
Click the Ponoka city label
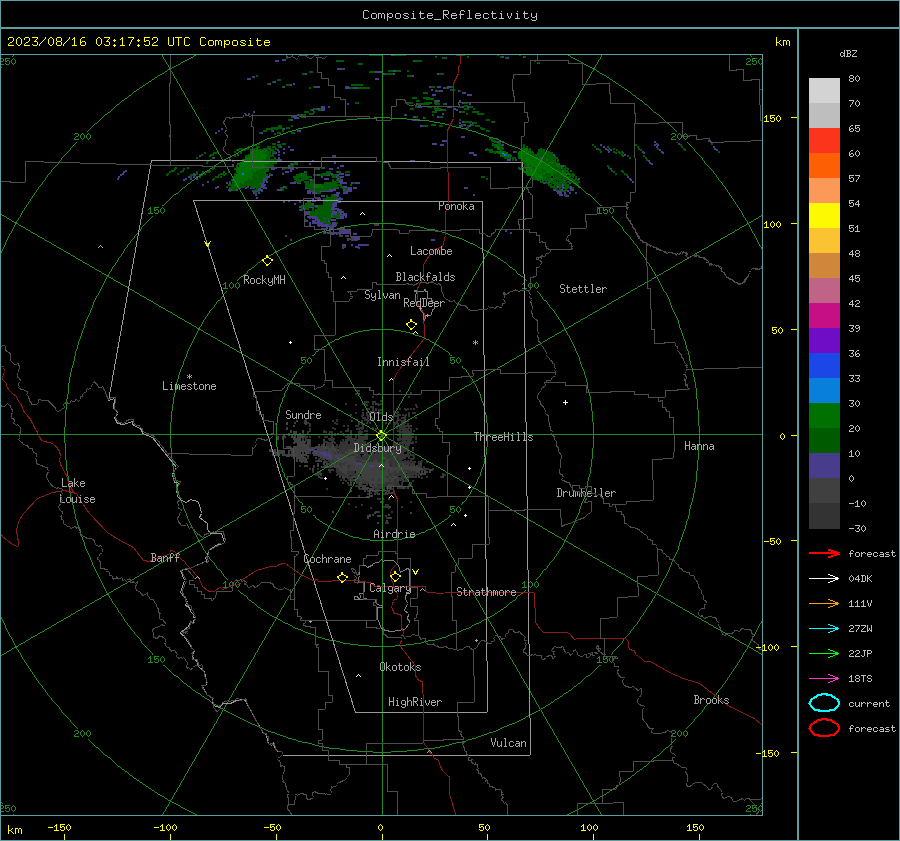coord(456,206)
